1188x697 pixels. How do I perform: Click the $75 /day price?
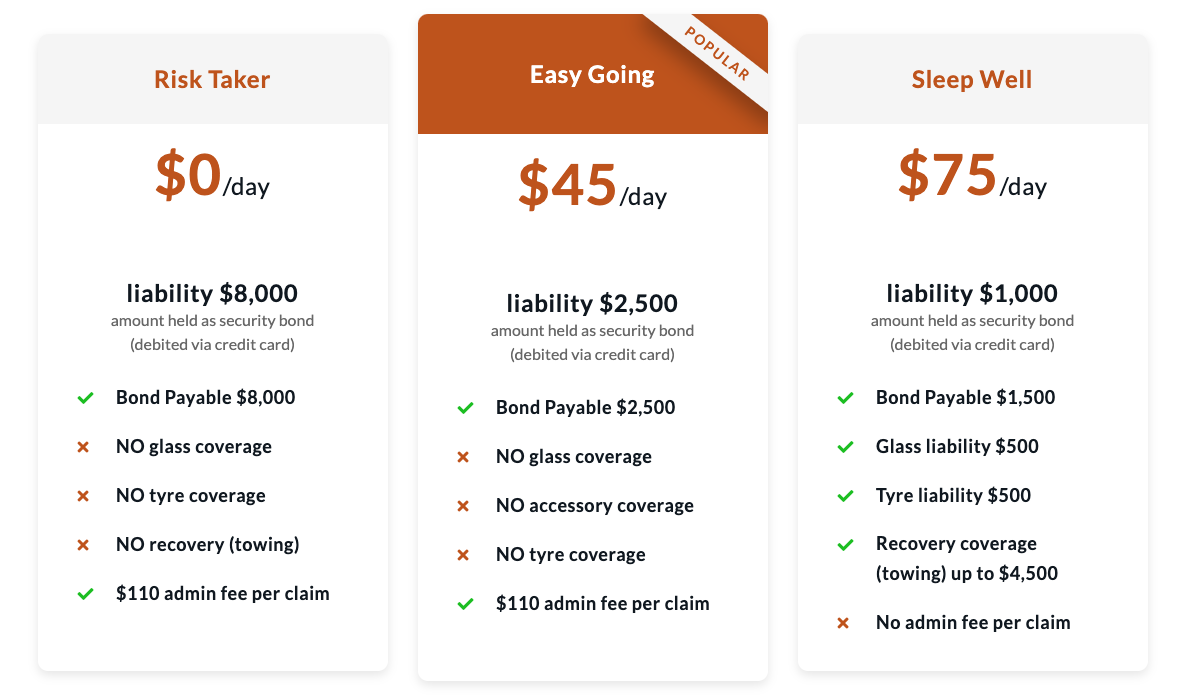coord(972,177)
